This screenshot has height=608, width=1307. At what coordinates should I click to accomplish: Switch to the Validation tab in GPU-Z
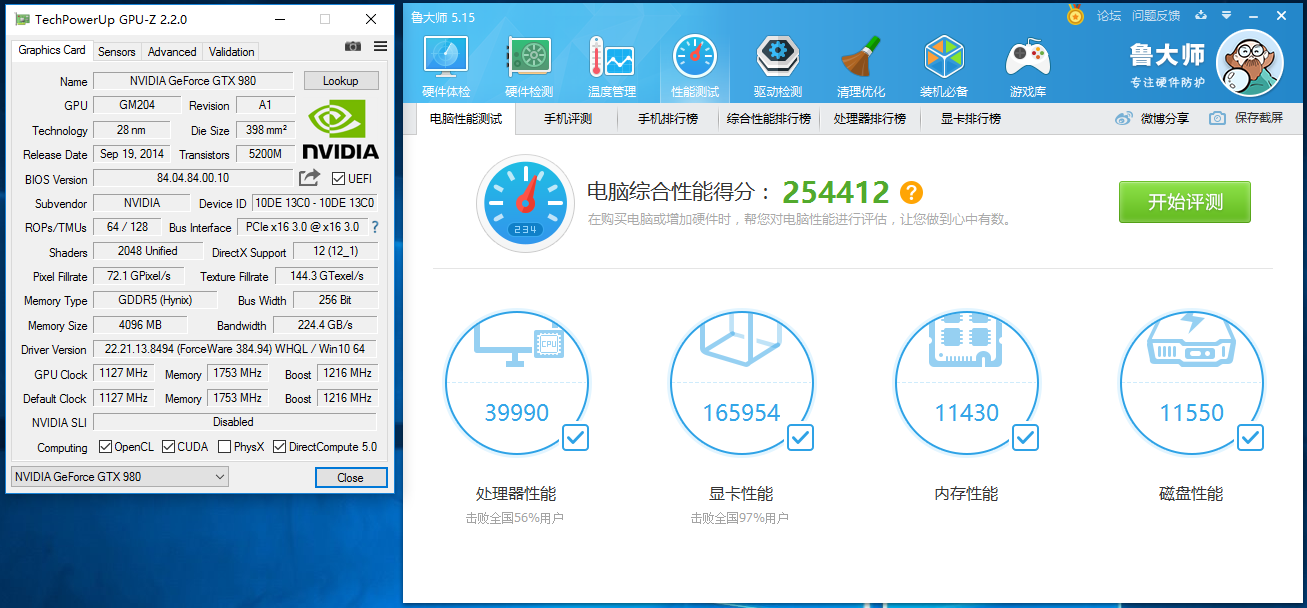pos(232,52)
